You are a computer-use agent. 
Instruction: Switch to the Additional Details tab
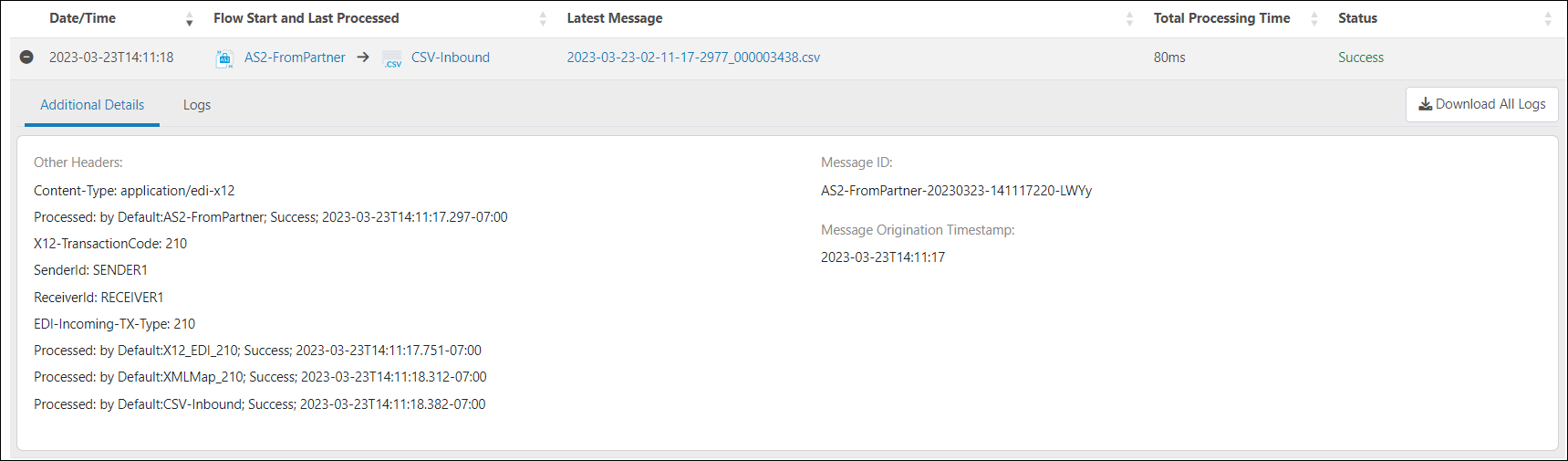click(x=92, y=105)
